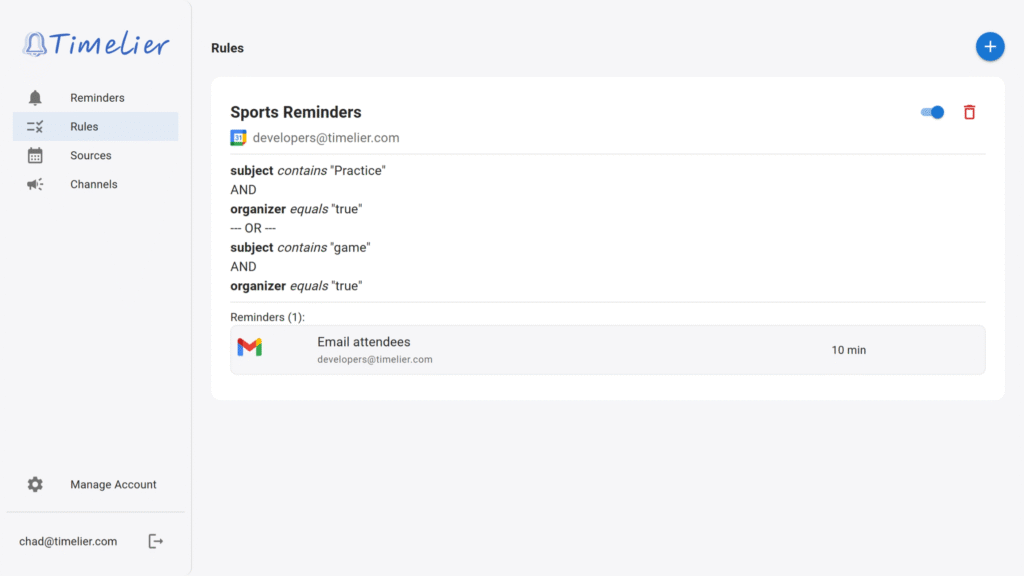1024x576 pixels.
Task: Click the Channels megaphone icon
Action: point(35,185)
